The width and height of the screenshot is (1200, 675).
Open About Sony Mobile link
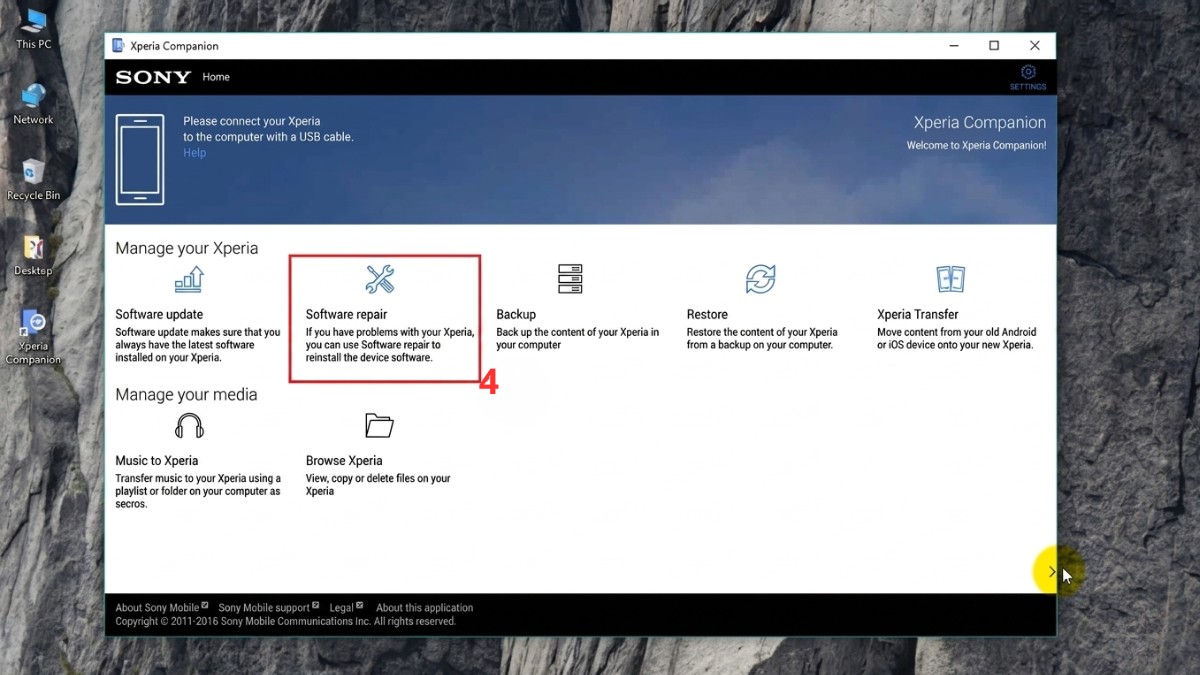(161, 607)
